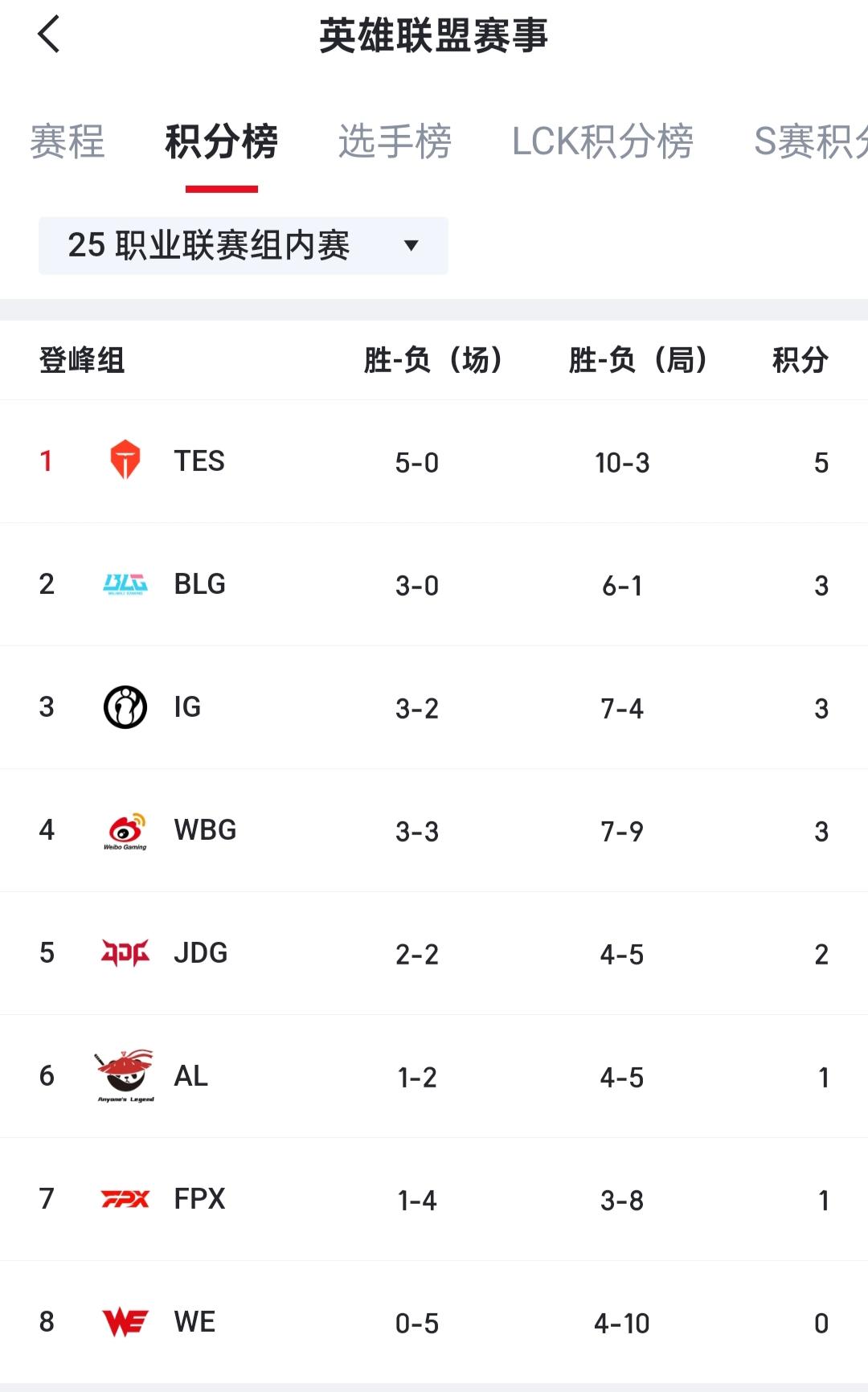Open the partially visible S赛积分 tab
This screenshot has width=868, height=1392.
[811, 141]
